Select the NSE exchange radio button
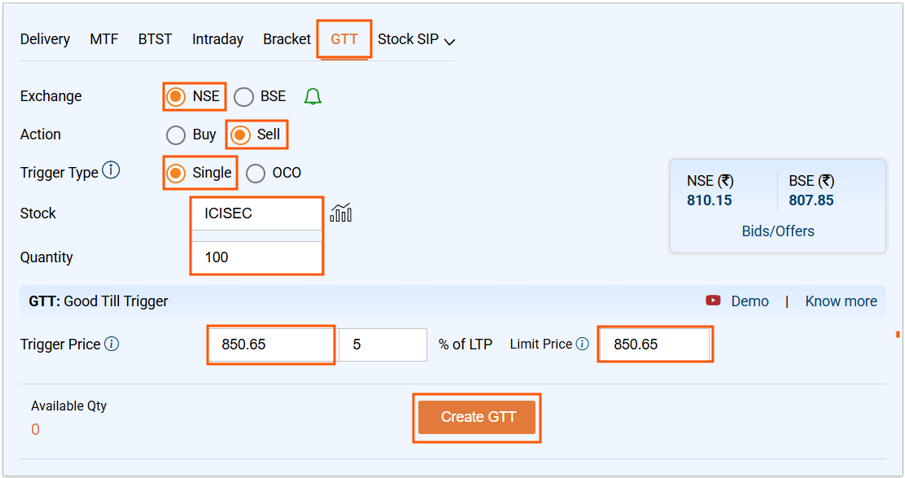The height and width of the screenshot is (478, 905). click(x=176, y=97)
